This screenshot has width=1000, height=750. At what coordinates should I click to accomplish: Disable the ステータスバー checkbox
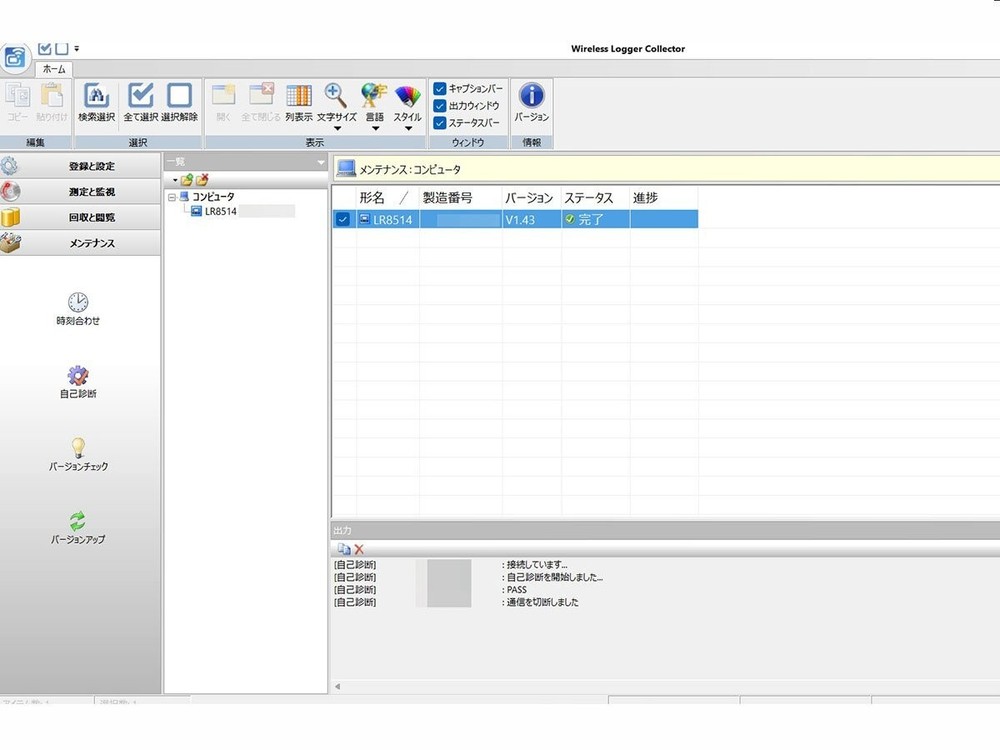440,123
